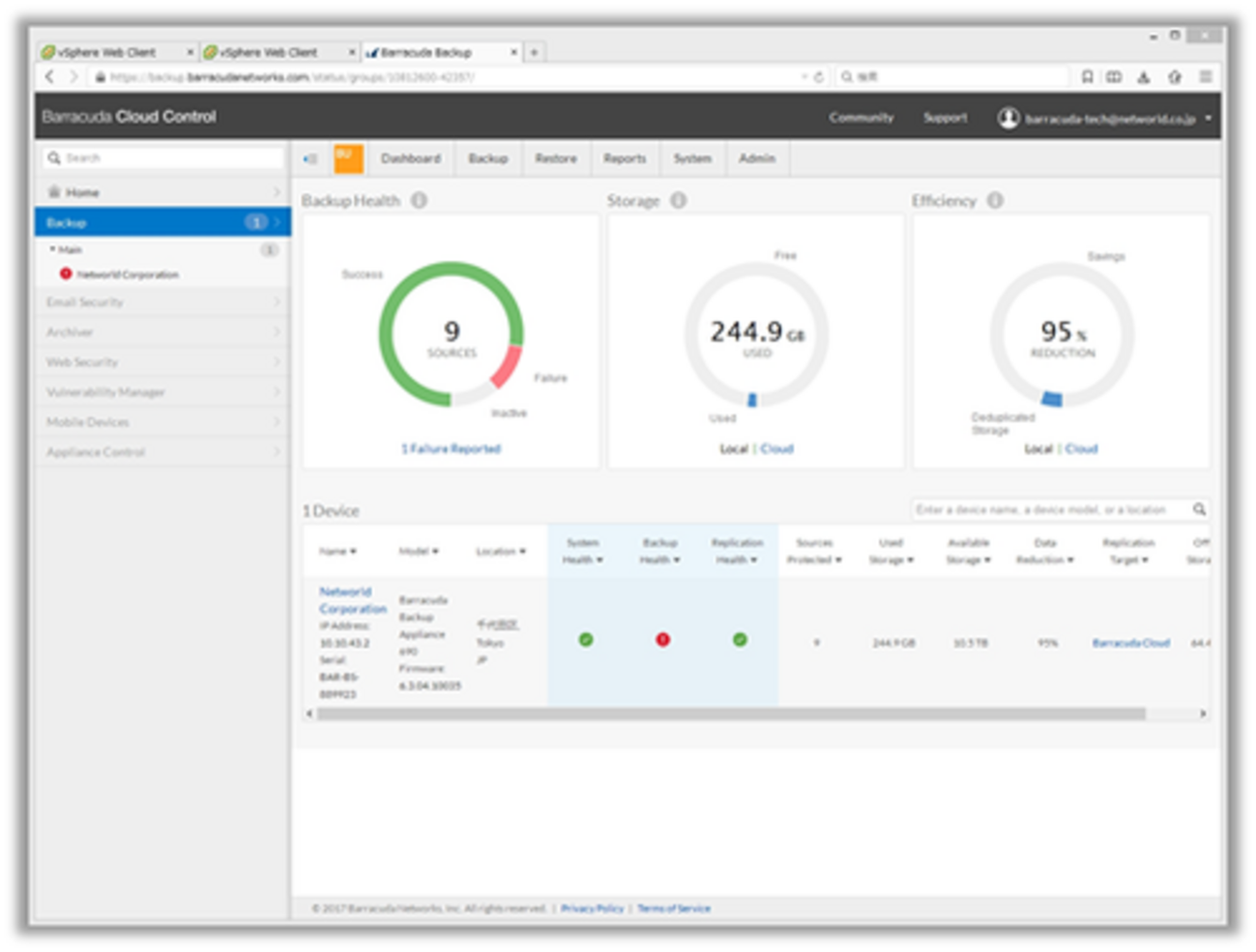The image size is (1256, 952).
Task: Switch Efficiency chart to Cloud view
Action: coord(1081,448)
